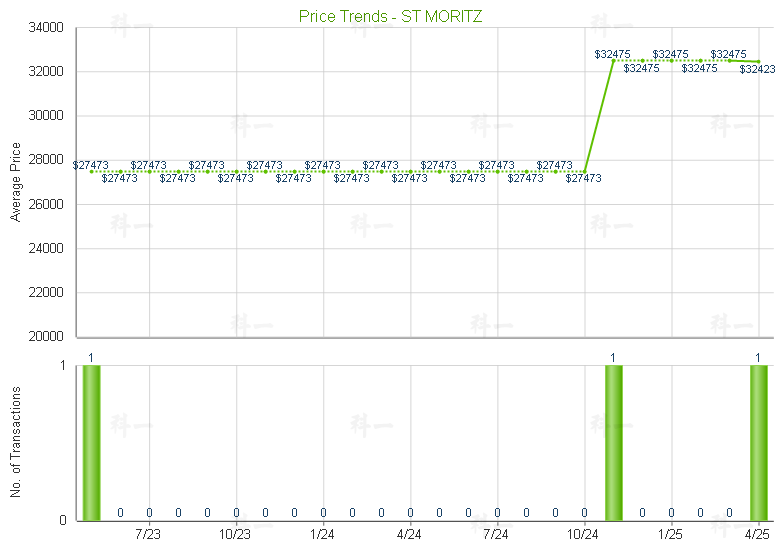The width and height of the screenshot is (780, 550).
Task: Select the 10/24 x-axis date label
Action: [583, 535]
